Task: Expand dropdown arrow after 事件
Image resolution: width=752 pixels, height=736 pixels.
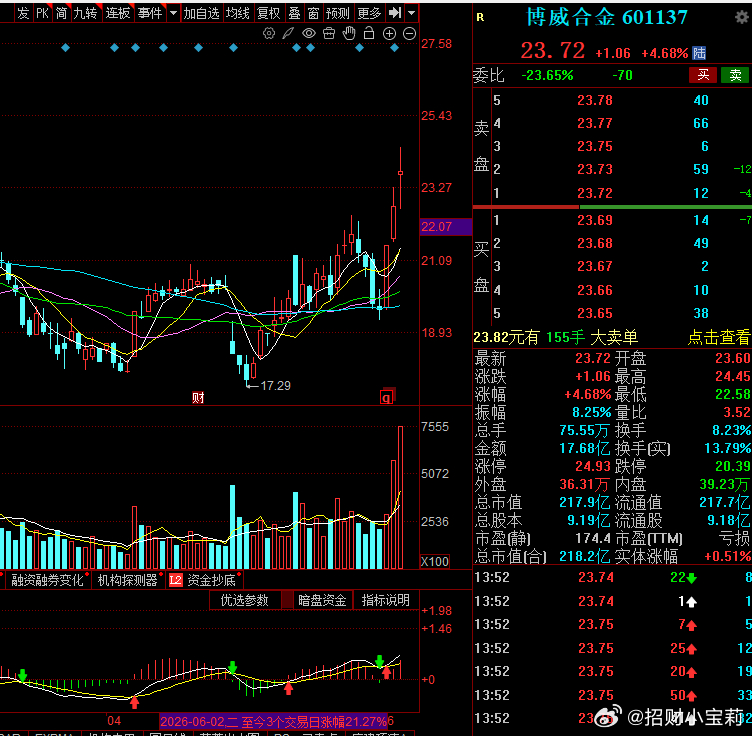Action: click(x=173, y=13)
